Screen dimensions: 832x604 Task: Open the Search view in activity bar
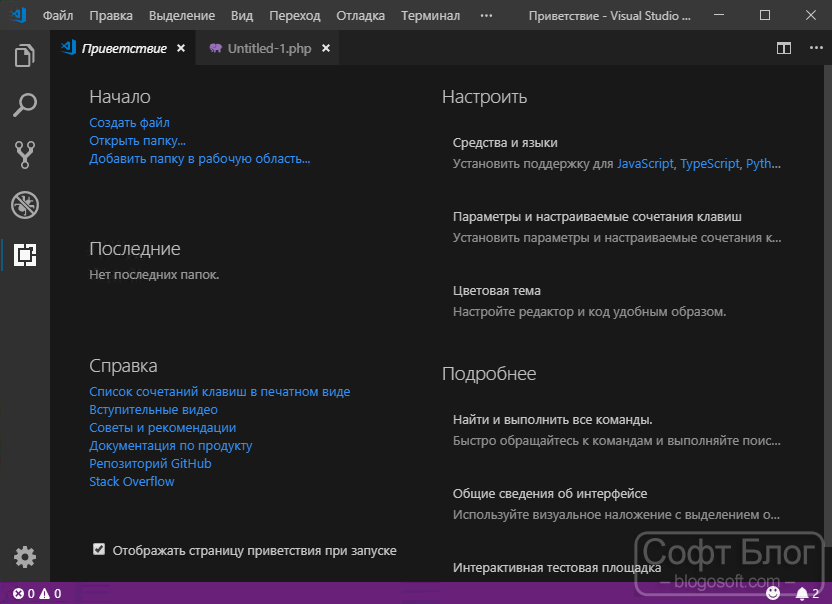pos(25,105)
